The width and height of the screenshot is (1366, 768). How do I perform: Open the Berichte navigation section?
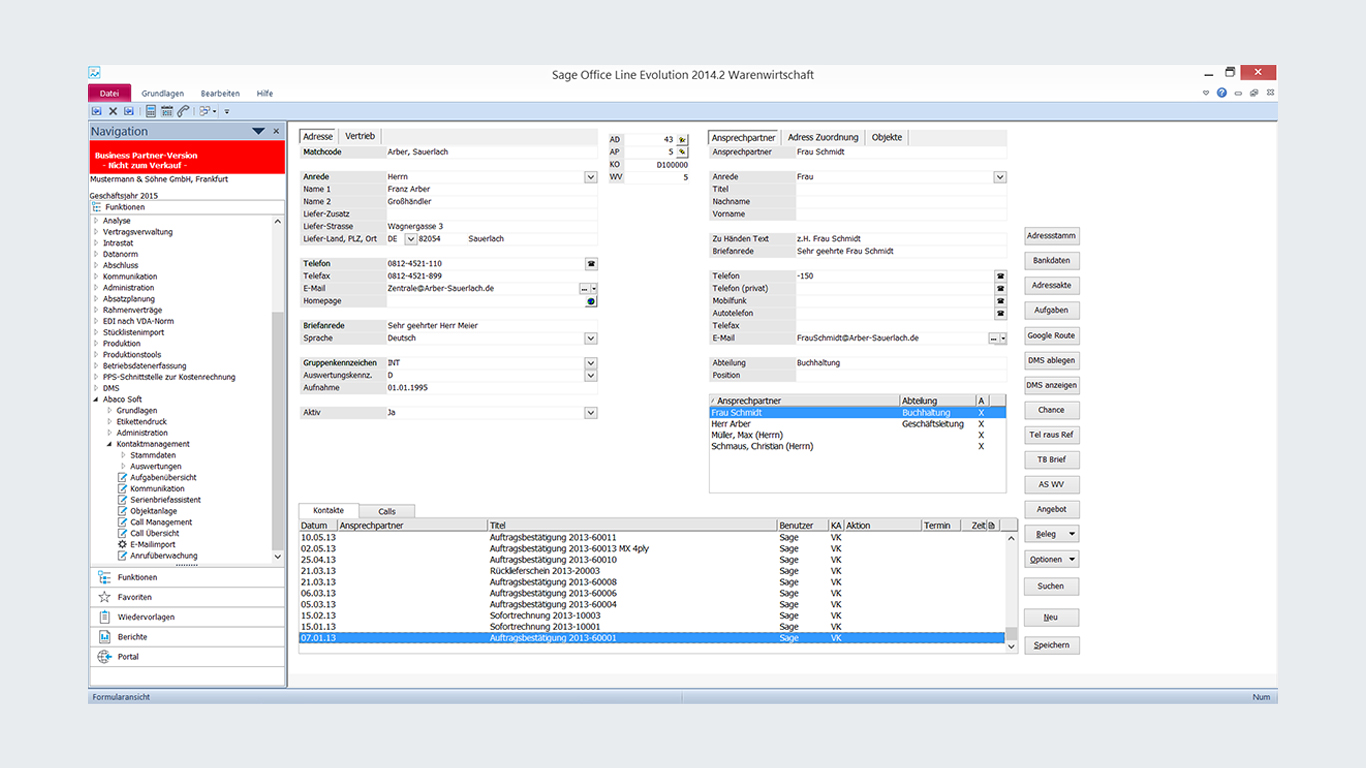click(x=186, y=637)
